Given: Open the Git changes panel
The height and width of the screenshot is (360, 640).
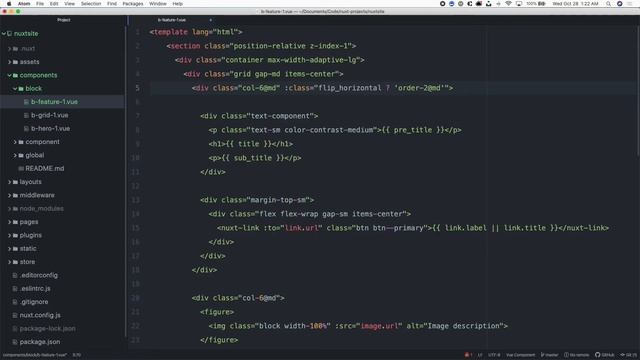Looking at the screenshot, I should (x=629, y=355).
